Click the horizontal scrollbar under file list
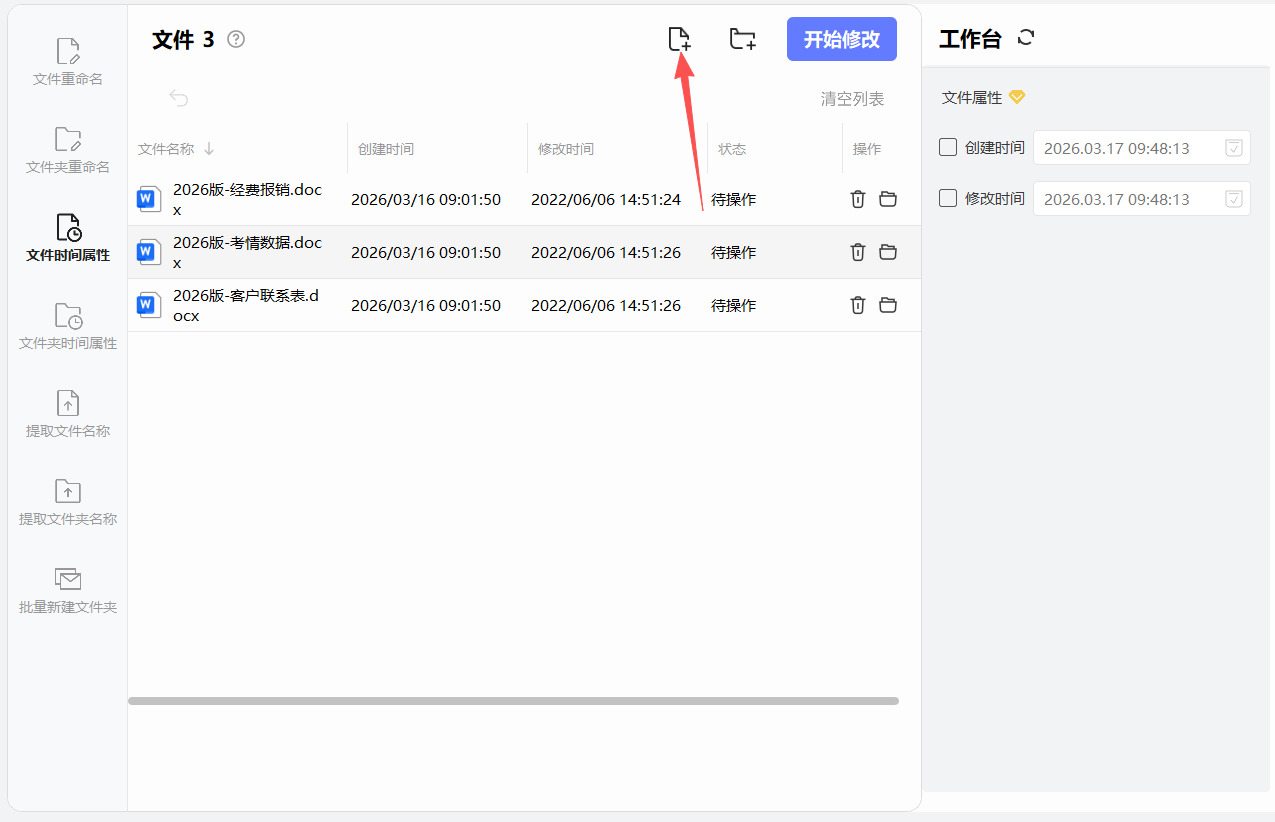The image size is (1275, 822). 513,701
